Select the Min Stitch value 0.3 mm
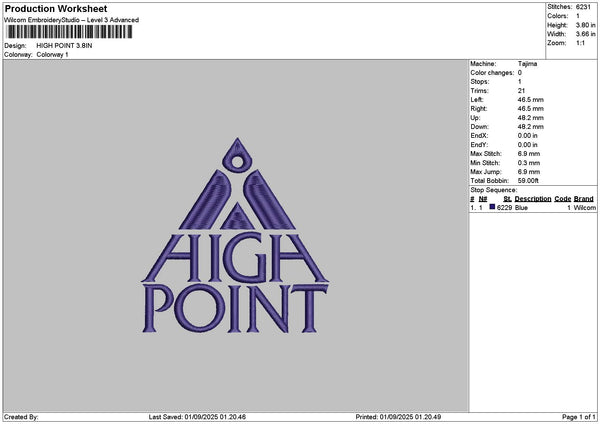The width and height of the screenshot is (600, 424). pos(529,163)
